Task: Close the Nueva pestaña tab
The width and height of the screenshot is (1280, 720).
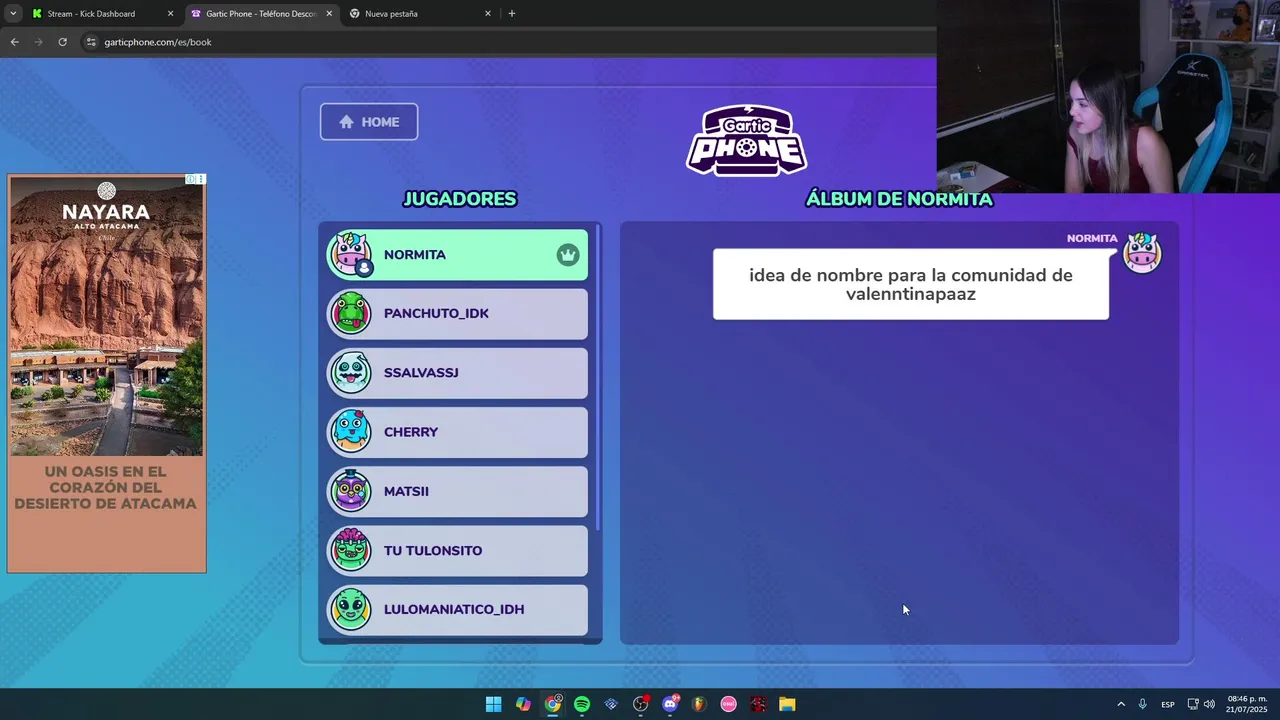Action: pos(488,14)
